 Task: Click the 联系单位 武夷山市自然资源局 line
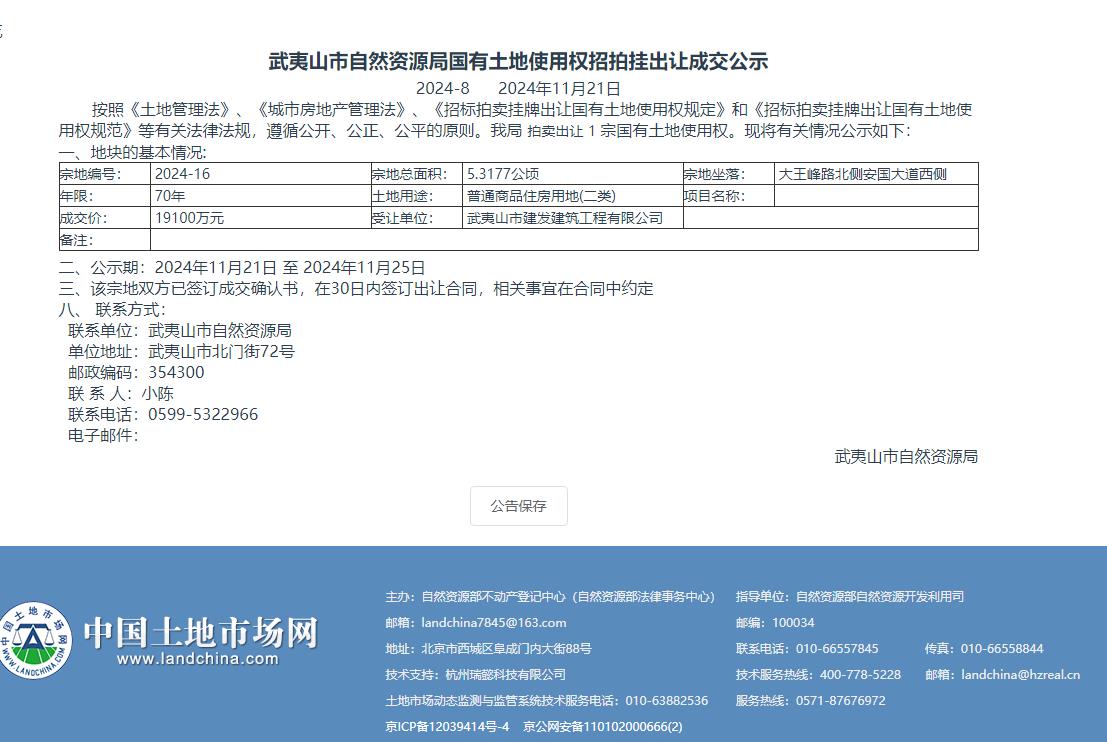179,330
